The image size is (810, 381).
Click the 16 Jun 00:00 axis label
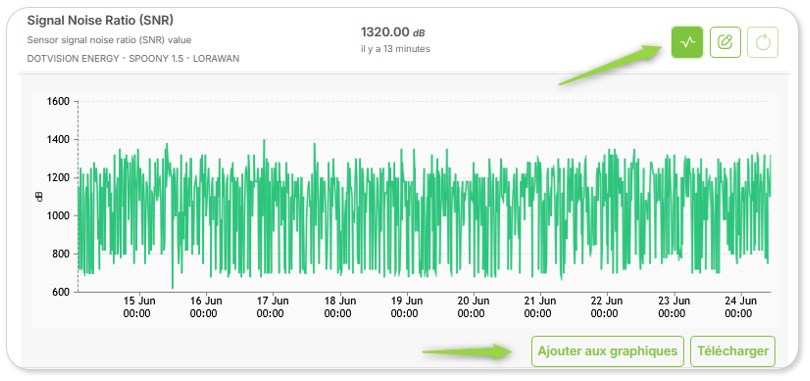click(206, 307)
